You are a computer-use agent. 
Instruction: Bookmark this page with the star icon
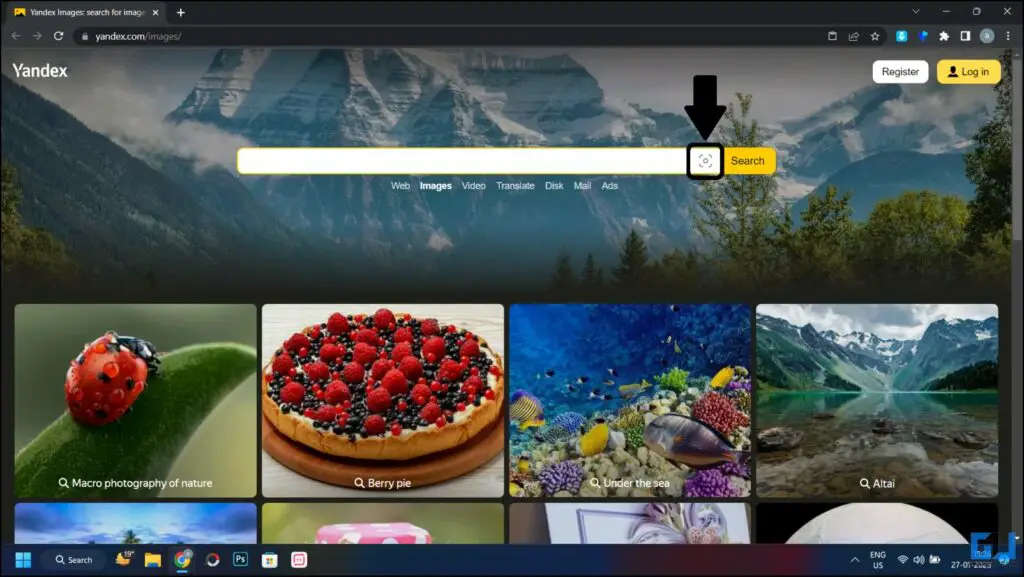click(x=875, y=36)
